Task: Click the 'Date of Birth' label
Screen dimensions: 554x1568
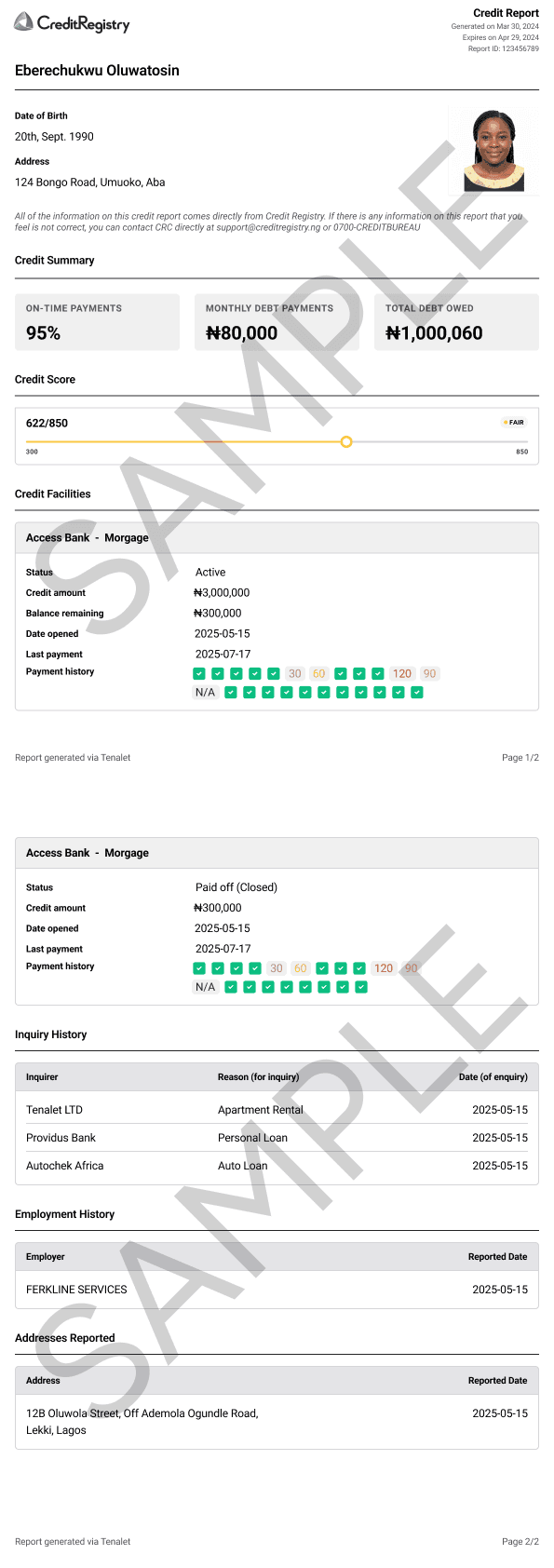Action: [41, 115]
